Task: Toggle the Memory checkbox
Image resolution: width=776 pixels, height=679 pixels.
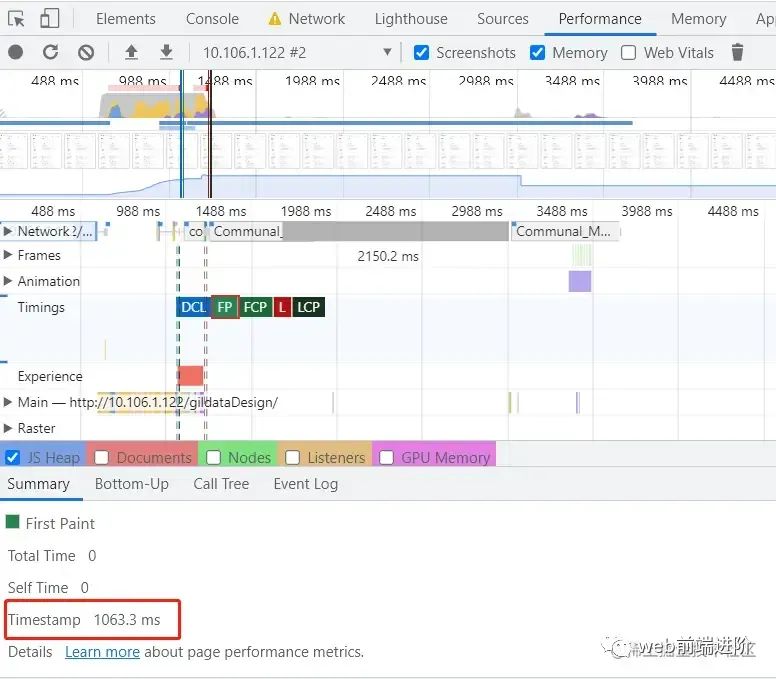Action: 537,52
